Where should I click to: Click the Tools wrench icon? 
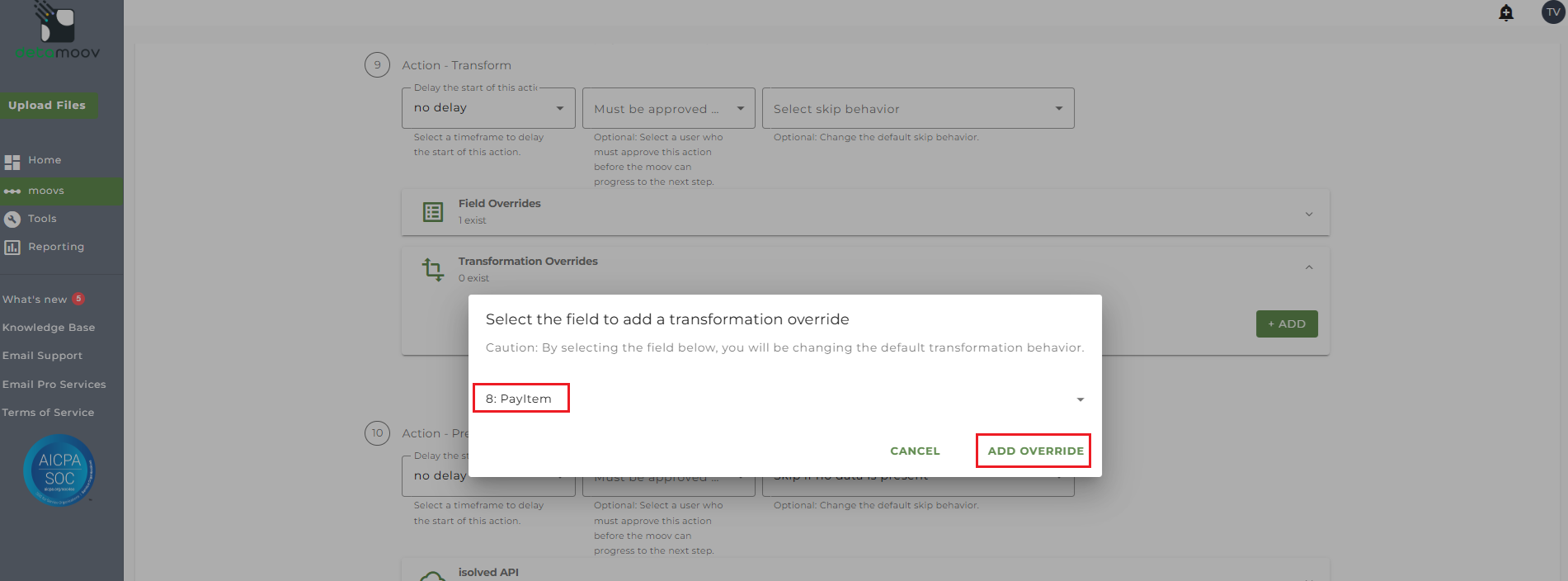pyautogui.click(x=12, y=219)
